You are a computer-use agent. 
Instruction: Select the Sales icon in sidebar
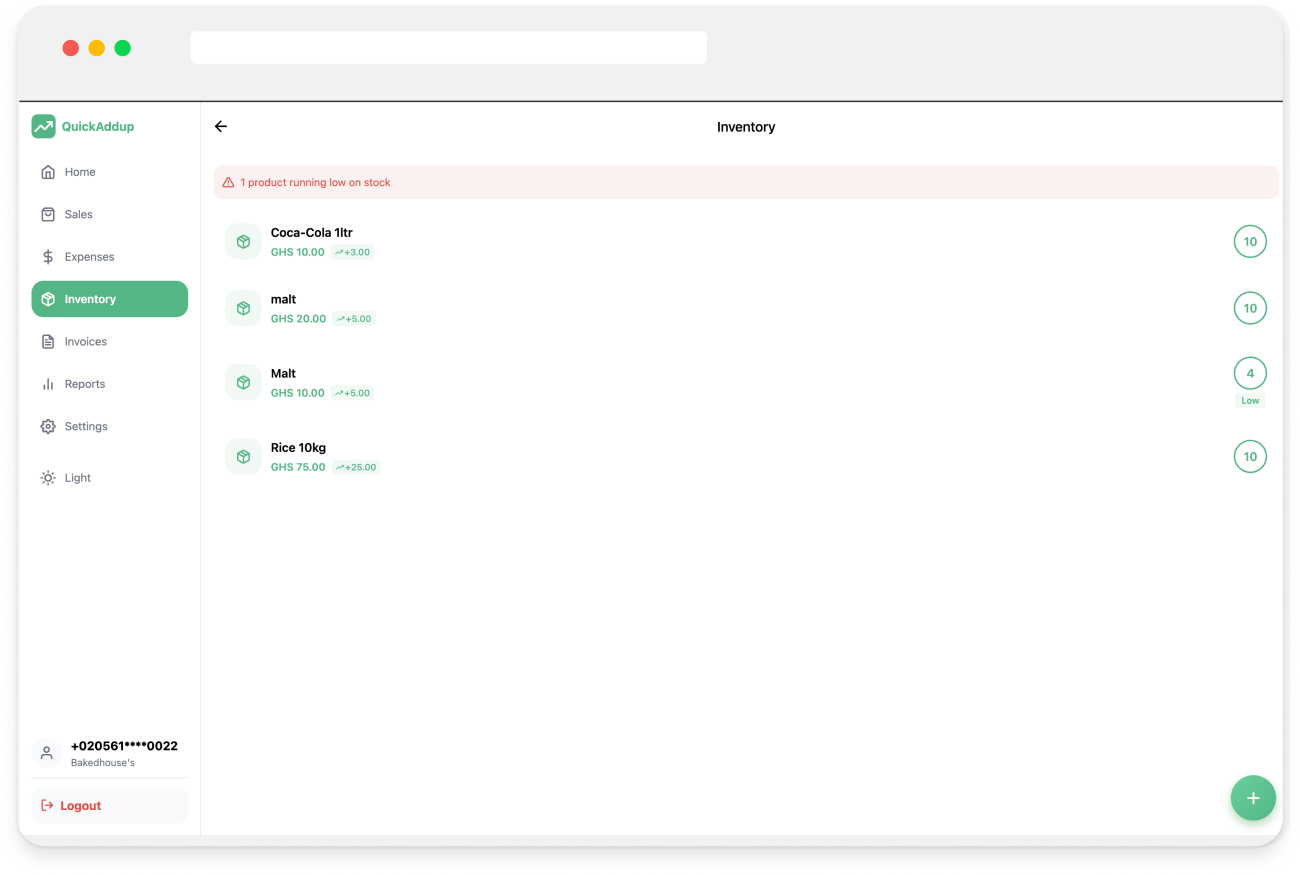click(x=48, y=214)
